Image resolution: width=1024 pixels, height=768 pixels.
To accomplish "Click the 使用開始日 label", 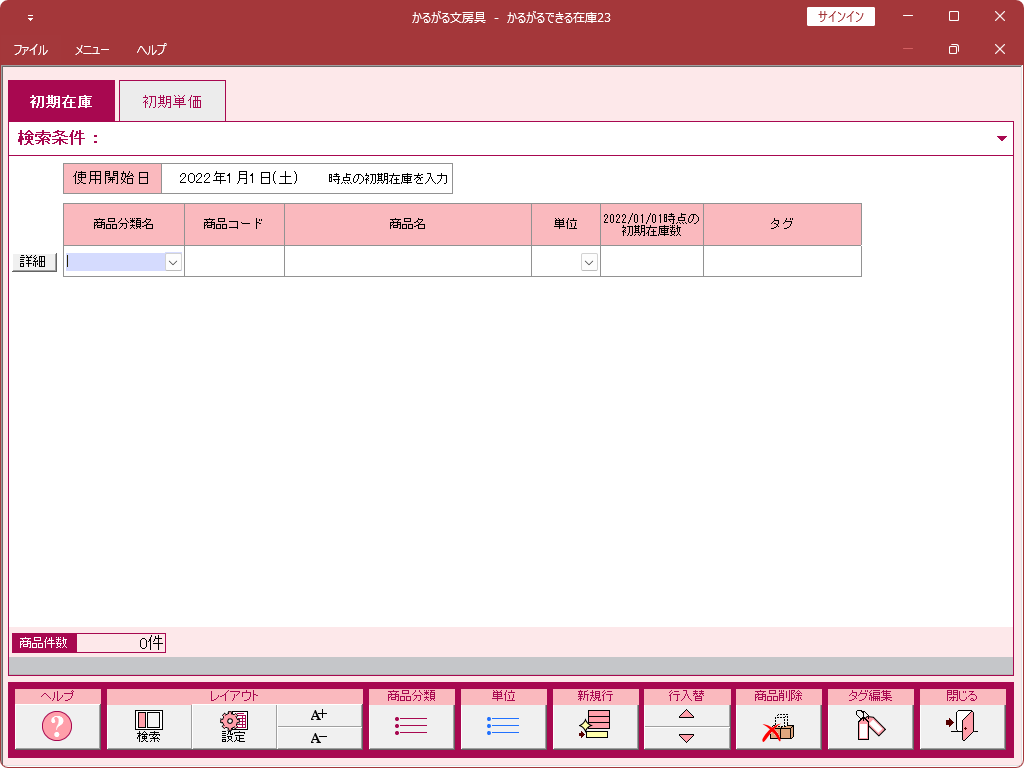I will [112, 178].
